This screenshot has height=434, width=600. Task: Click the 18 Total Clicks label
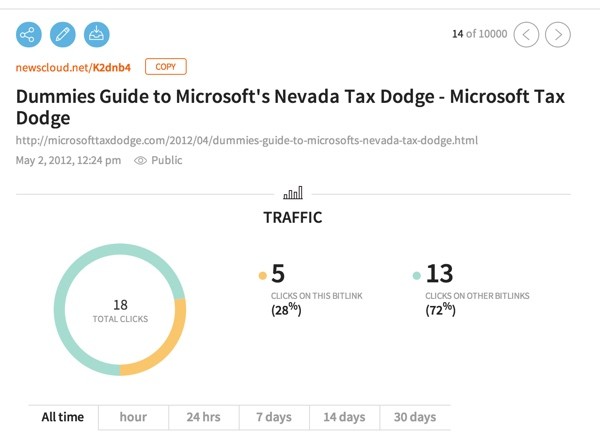click(x=120, y=311)
